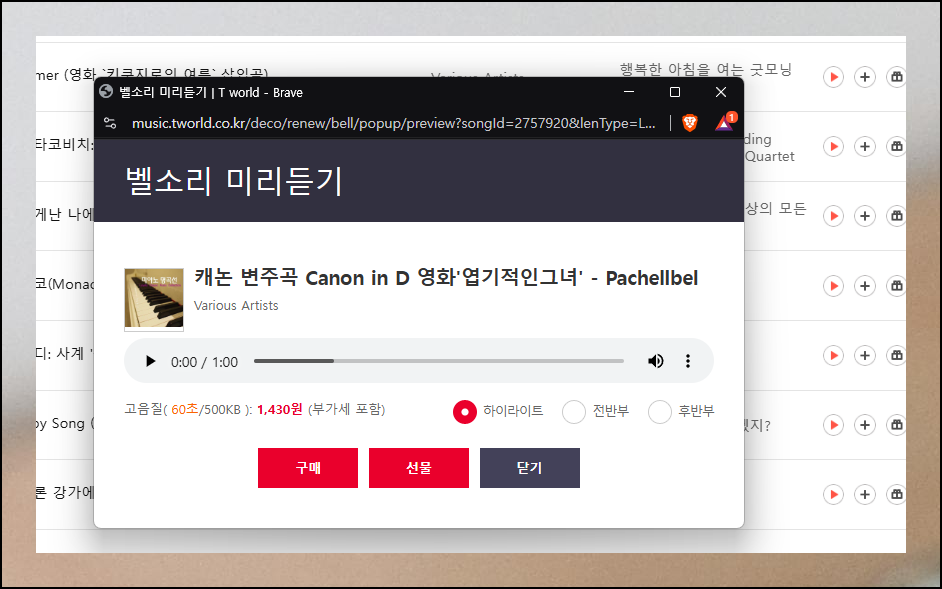Play icon in the '게난 나에' row

pyautogui.click(x=833, y=216)
